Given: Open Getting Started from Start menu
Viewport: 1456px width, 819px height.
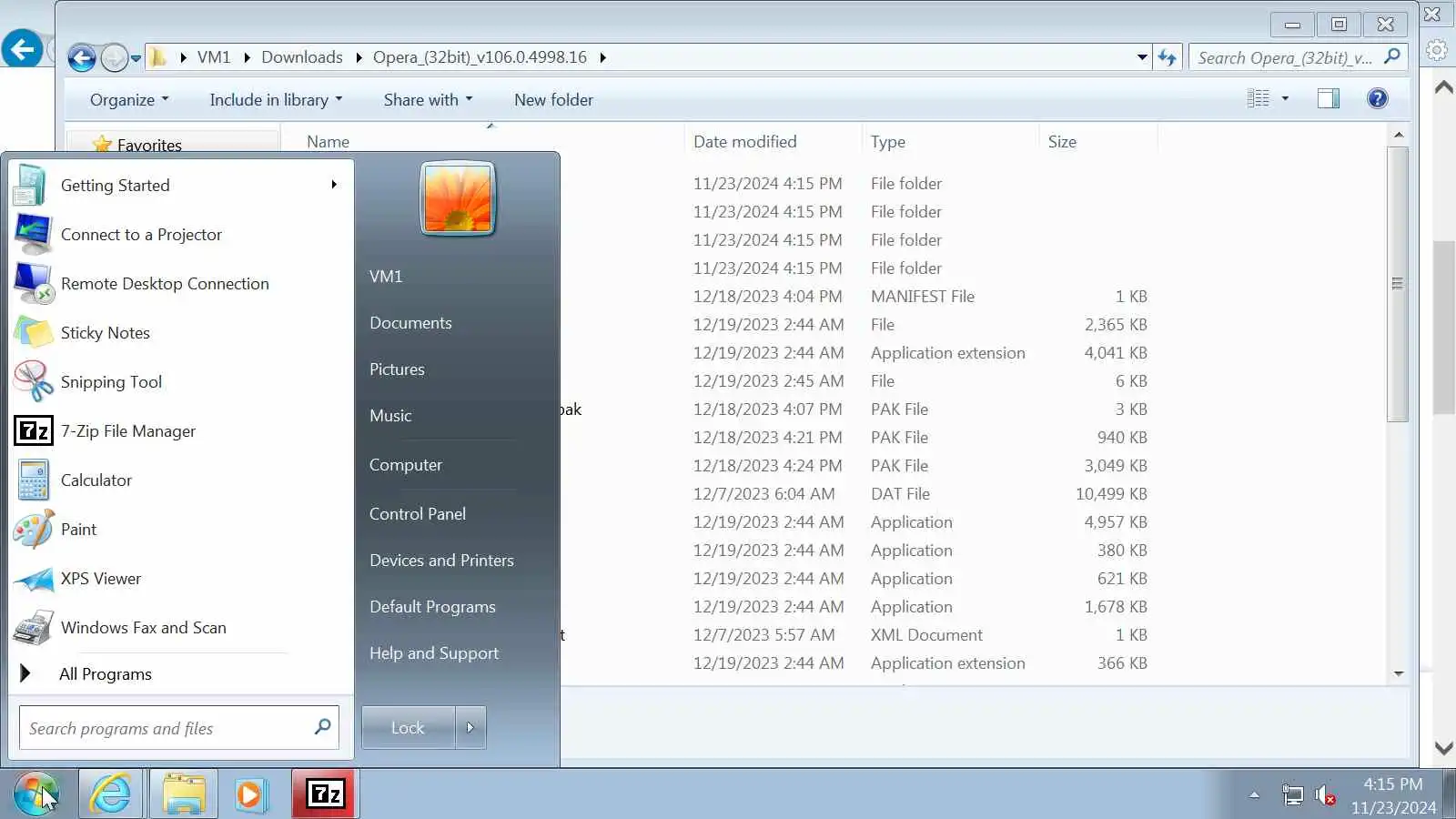Looking at the screenshot, I should [180, 186].
